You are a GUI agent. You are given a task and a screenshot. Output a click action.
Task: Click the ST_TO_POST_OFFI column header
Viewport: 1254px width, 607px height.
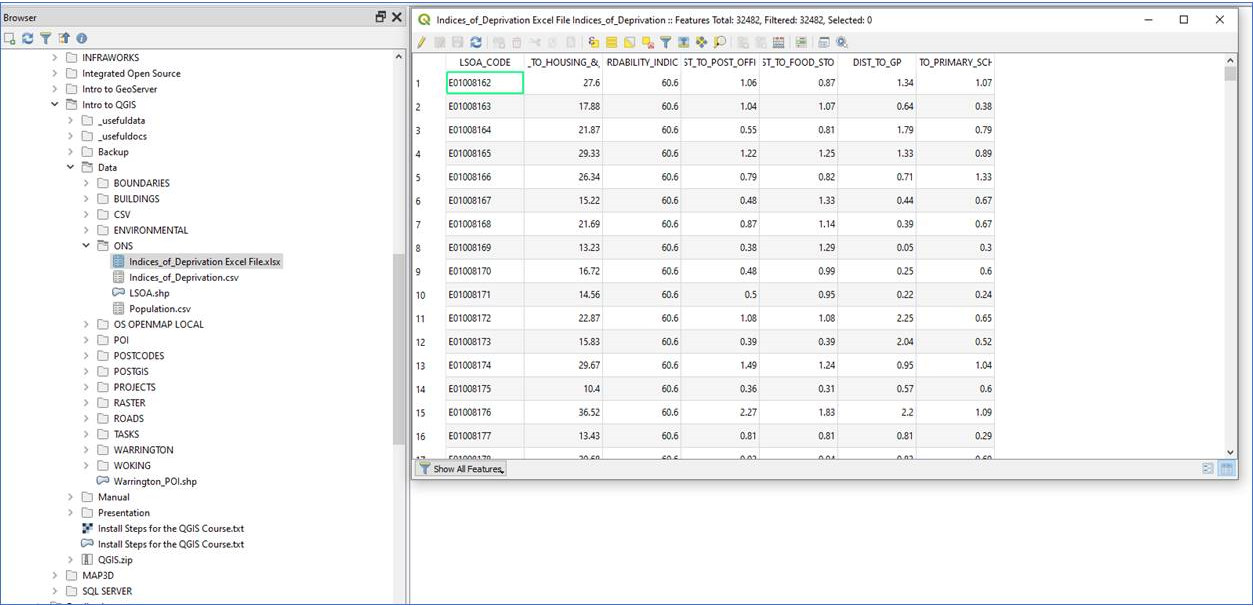point(720,62)
